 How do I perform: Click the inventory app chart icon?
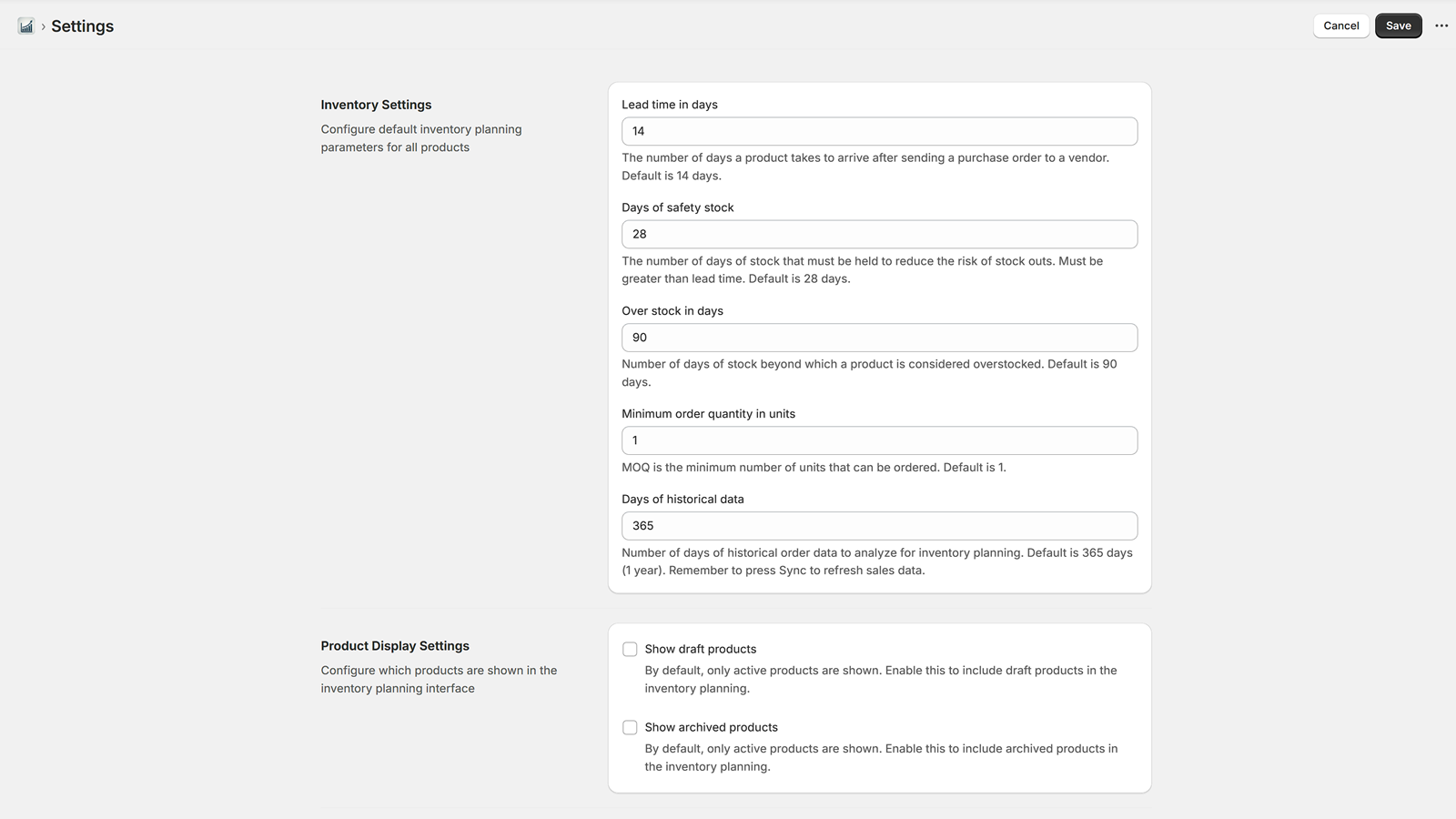pos(25,26)
